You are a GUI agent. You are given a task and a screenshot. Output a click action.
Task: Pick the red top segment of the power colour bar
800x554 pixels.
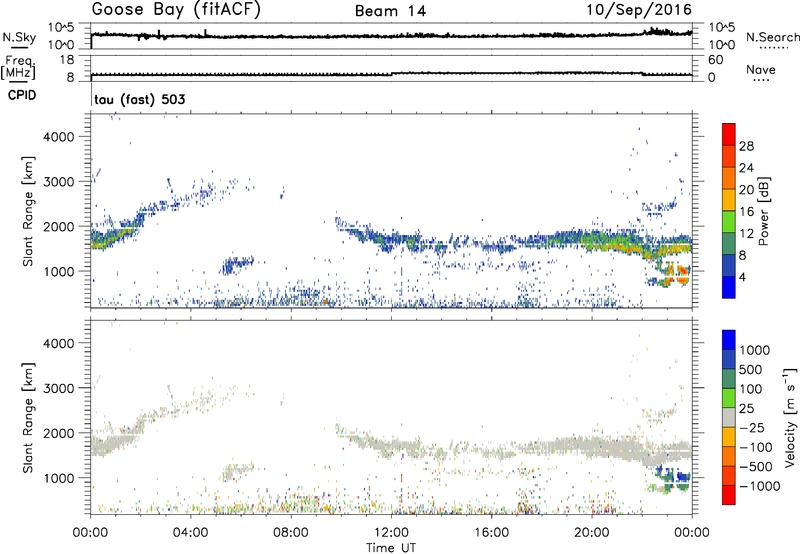(x=729, y=134)
